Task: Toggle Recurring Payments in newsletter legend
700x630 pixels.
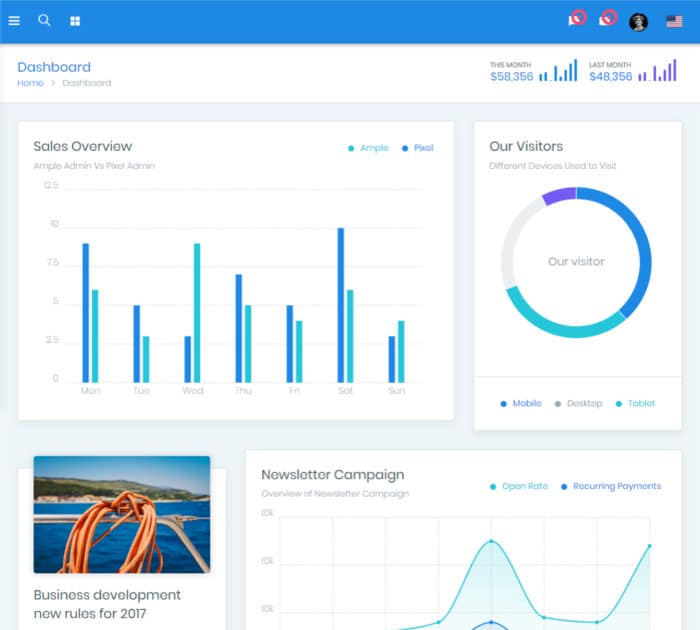Action: click(x=611, y=487)
